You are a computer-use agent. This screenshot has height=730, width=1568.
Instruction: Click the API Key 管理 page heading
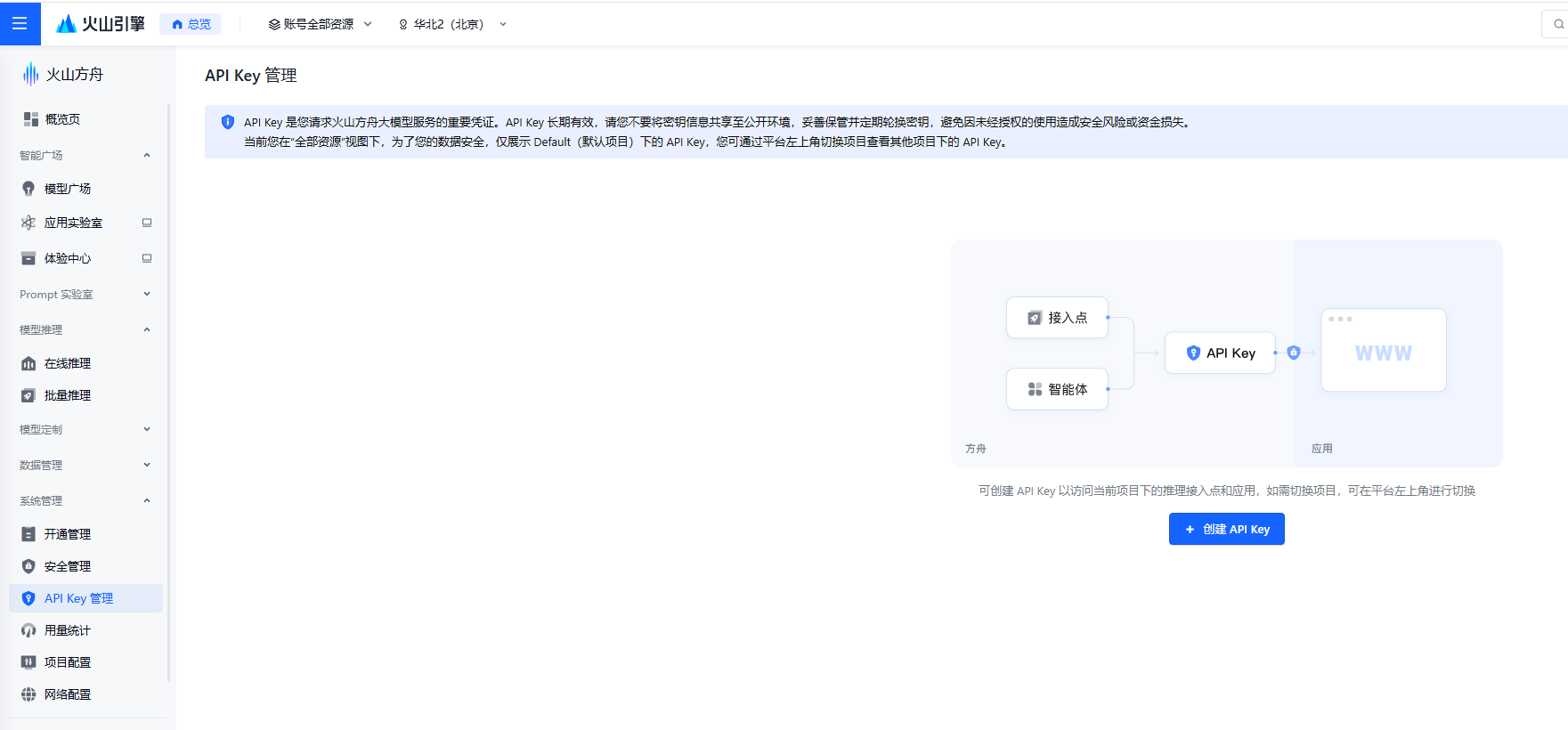(251, 76)
